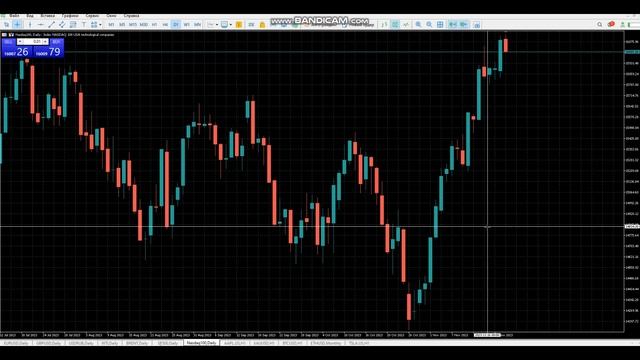
Task: Expand the chart templates dropdown arrow
Action: pos(231,25)
